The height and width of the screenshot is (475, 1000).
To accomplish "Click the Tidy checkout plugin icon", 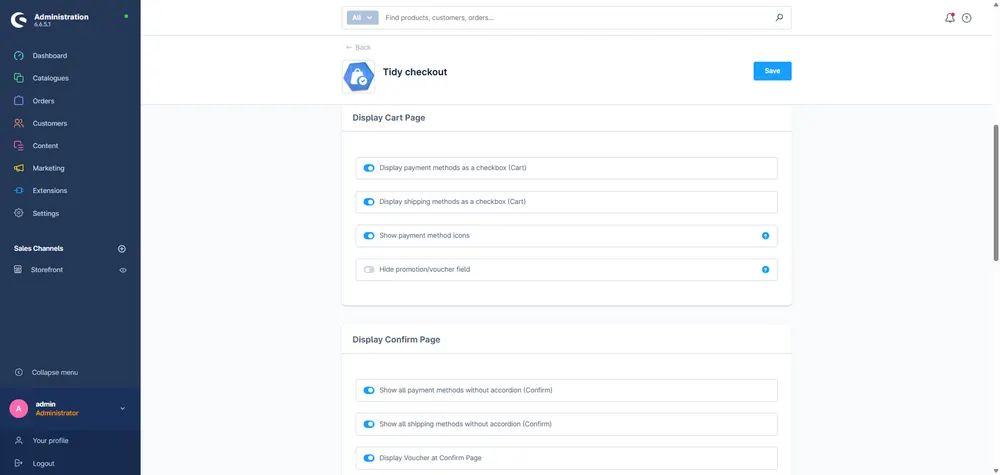I will point(358,77).
